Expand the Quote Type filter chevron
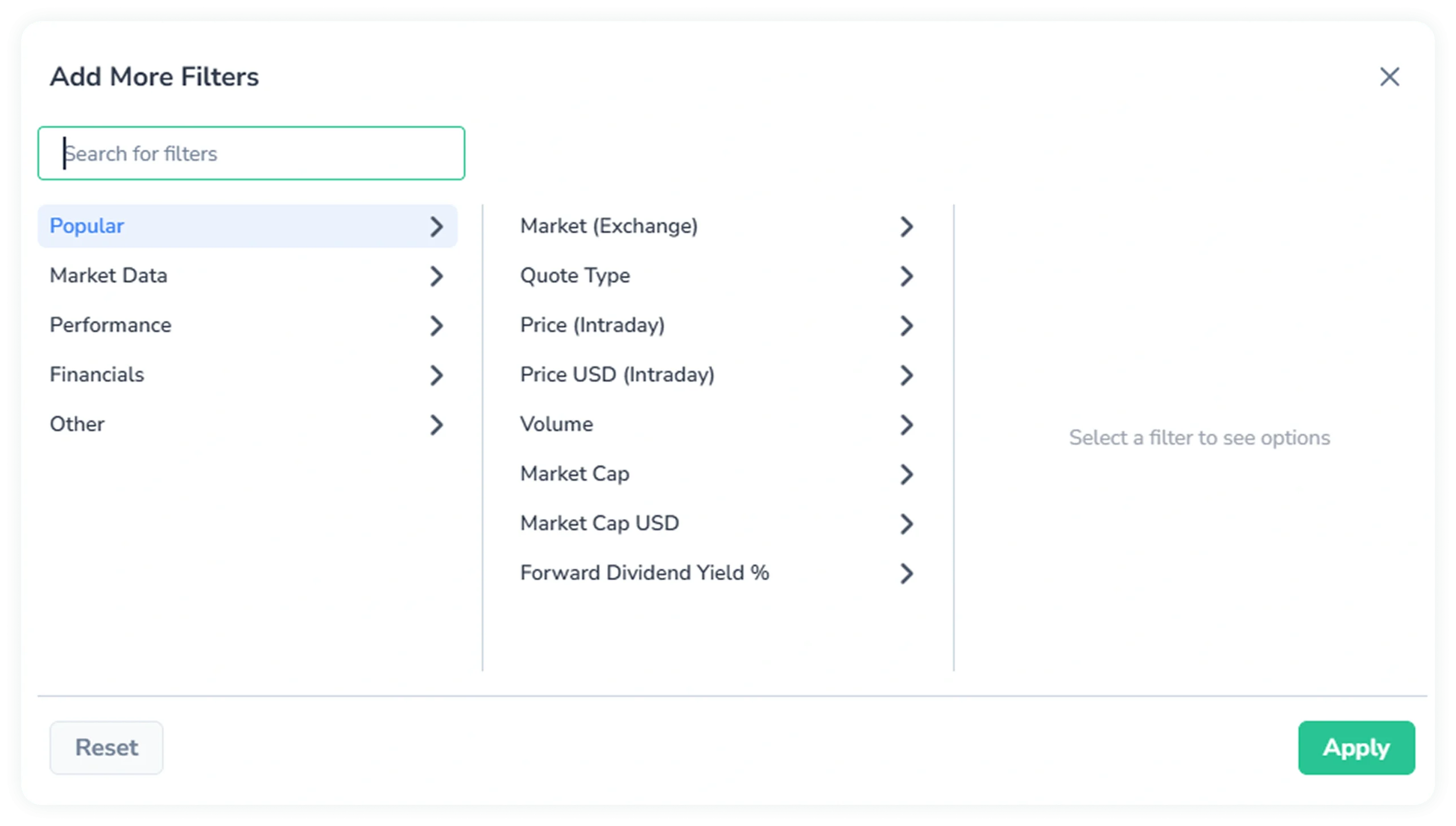Image resolution: width=1456 pixels, height=826 pixels. tap(908, 276)
